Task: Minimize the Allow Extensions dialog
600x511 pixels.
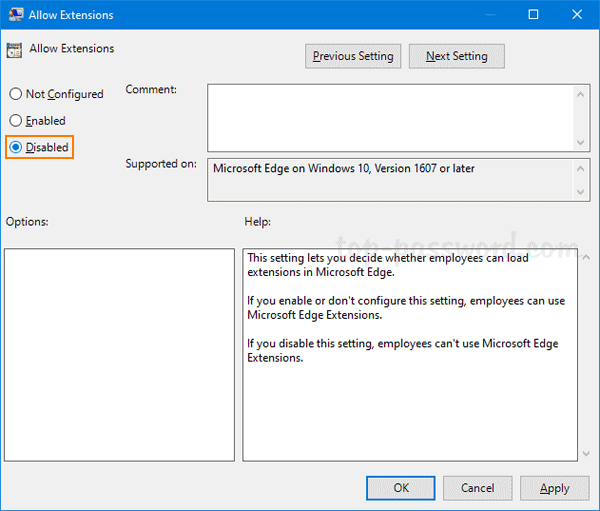Action: point(487,15)
